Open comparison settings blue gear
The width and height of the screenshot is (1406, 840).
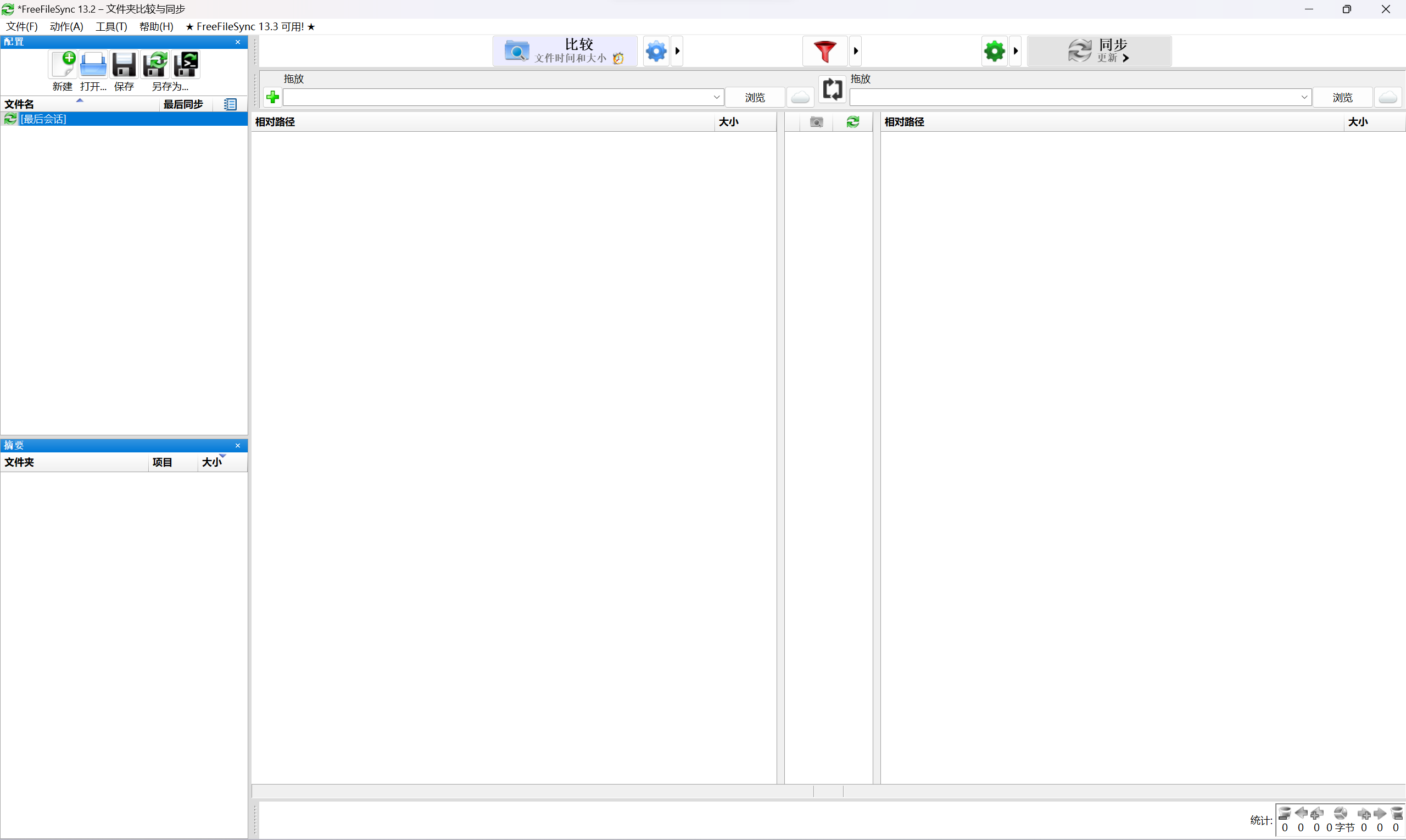(x=656, y=52)
